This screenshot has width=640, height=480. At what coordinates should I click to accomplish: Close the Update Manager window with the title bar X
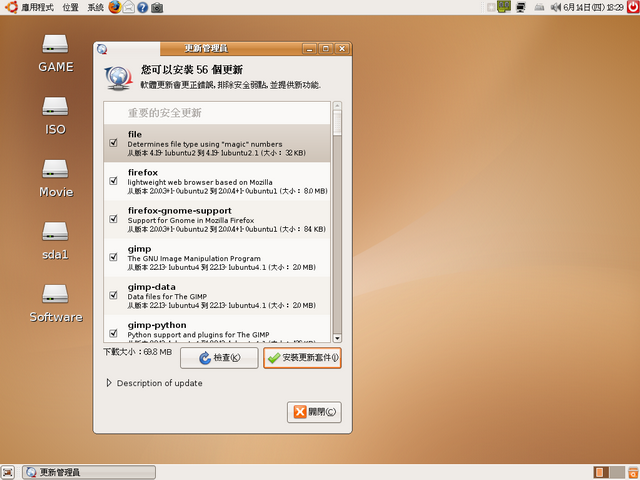(342, 49)
